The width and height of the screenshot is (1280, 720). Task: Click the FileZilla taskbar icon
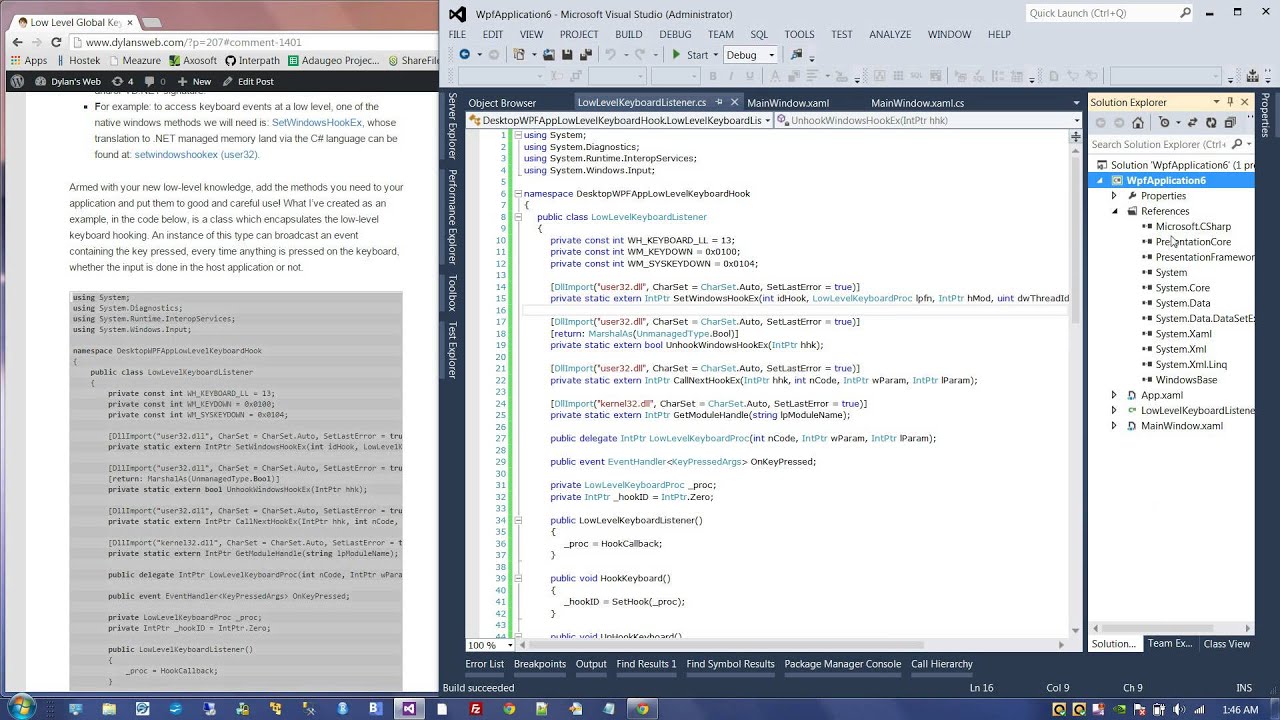click(476, 708)
